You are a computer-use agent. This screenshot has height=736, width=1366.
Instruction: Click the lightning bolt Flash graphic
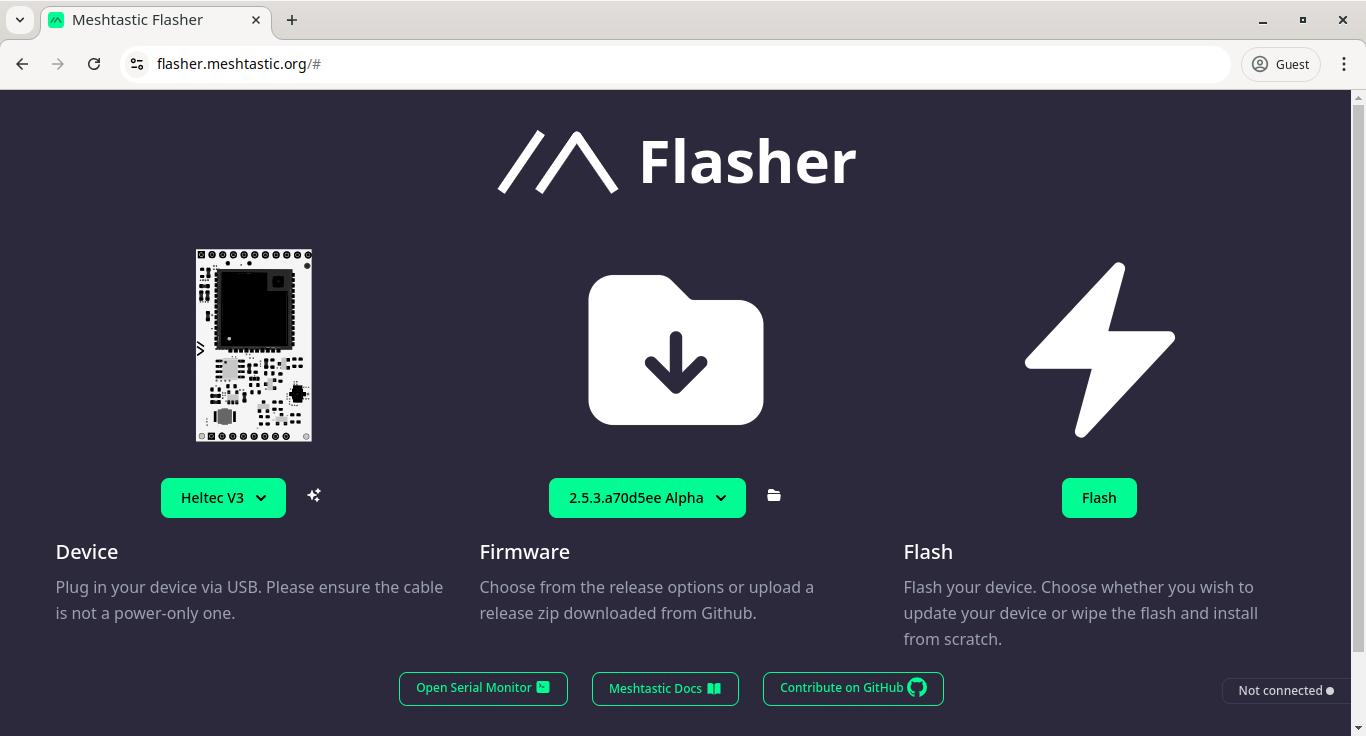1100,348
